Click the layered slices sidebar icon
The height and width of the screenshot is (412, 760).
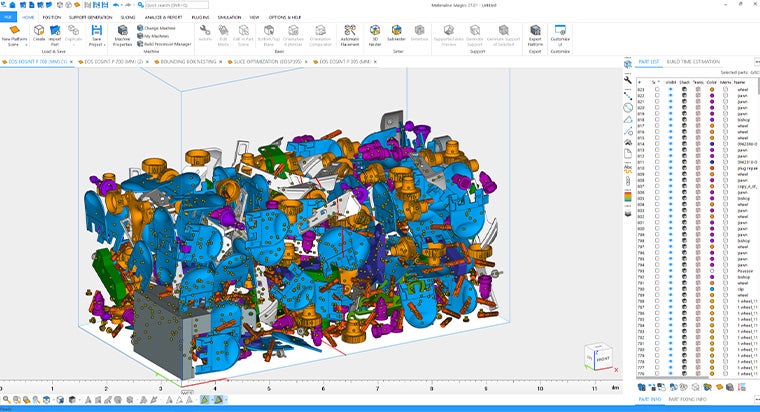tap(628, 213)
